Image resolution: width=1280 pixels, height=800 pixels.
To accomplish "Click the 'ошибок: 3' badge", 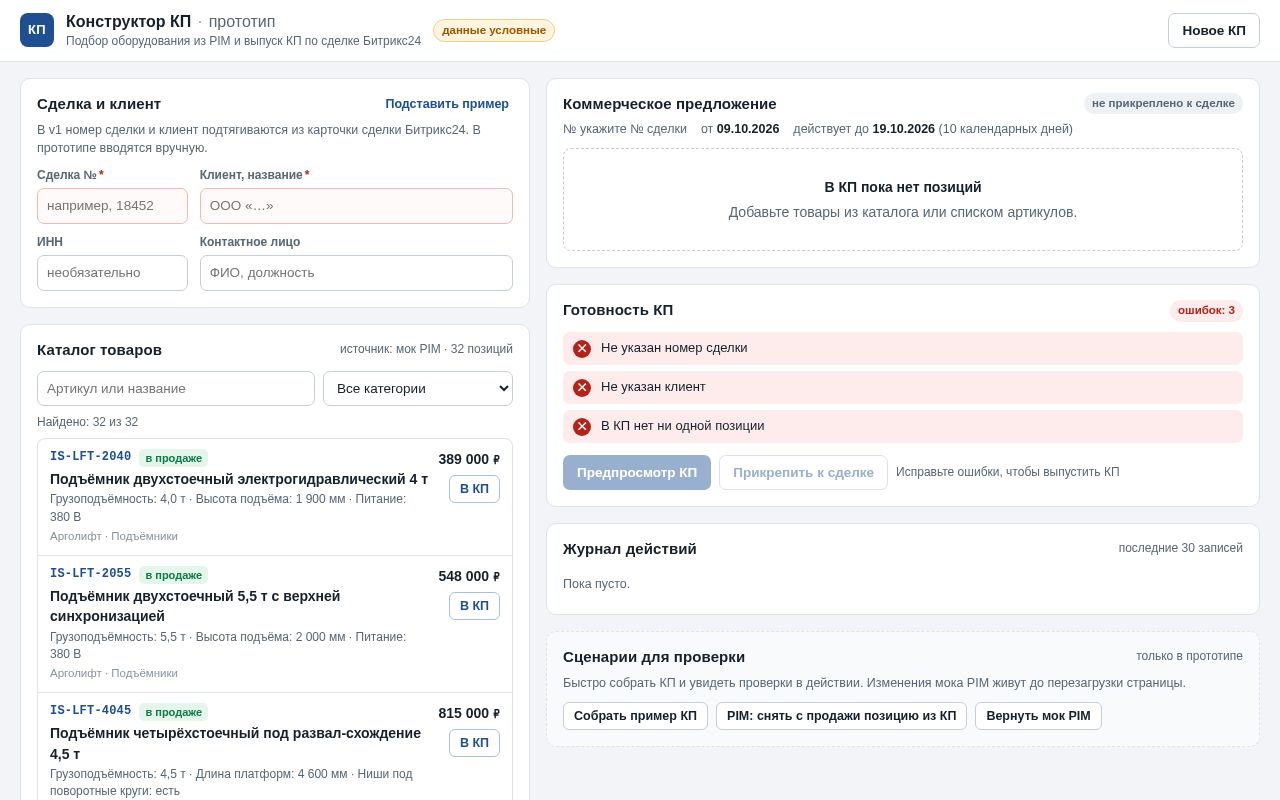I will pos(1206,310).
